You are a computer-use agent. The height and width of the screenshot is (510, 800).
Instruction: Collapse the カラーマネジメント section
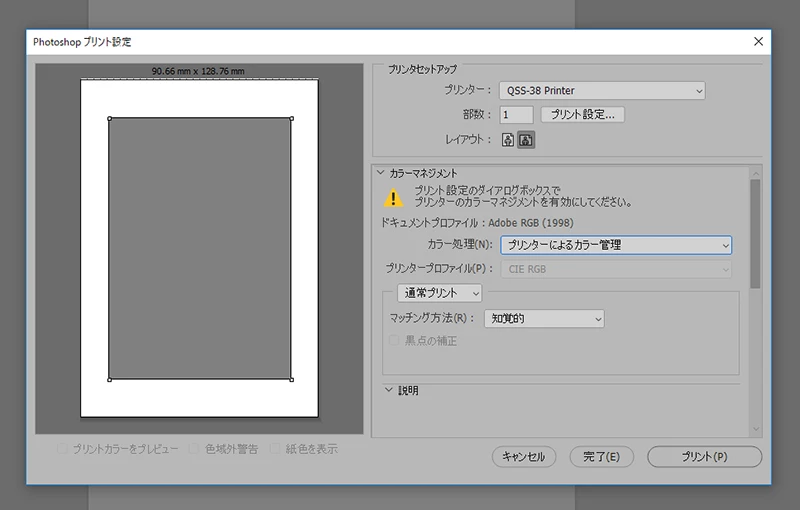coord(381,172)
